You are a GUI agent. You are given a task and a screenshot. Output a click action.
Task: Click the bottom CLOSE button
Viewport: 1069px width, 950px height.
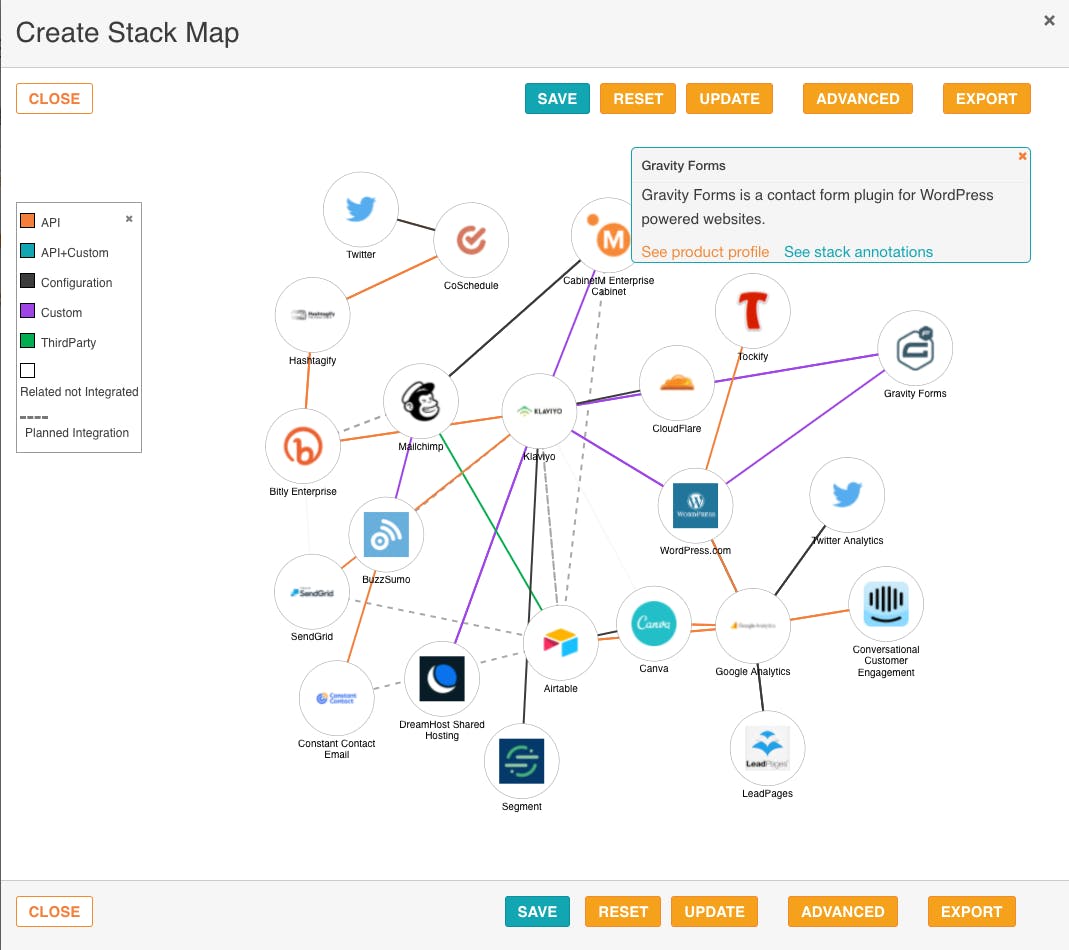(55, 911)
